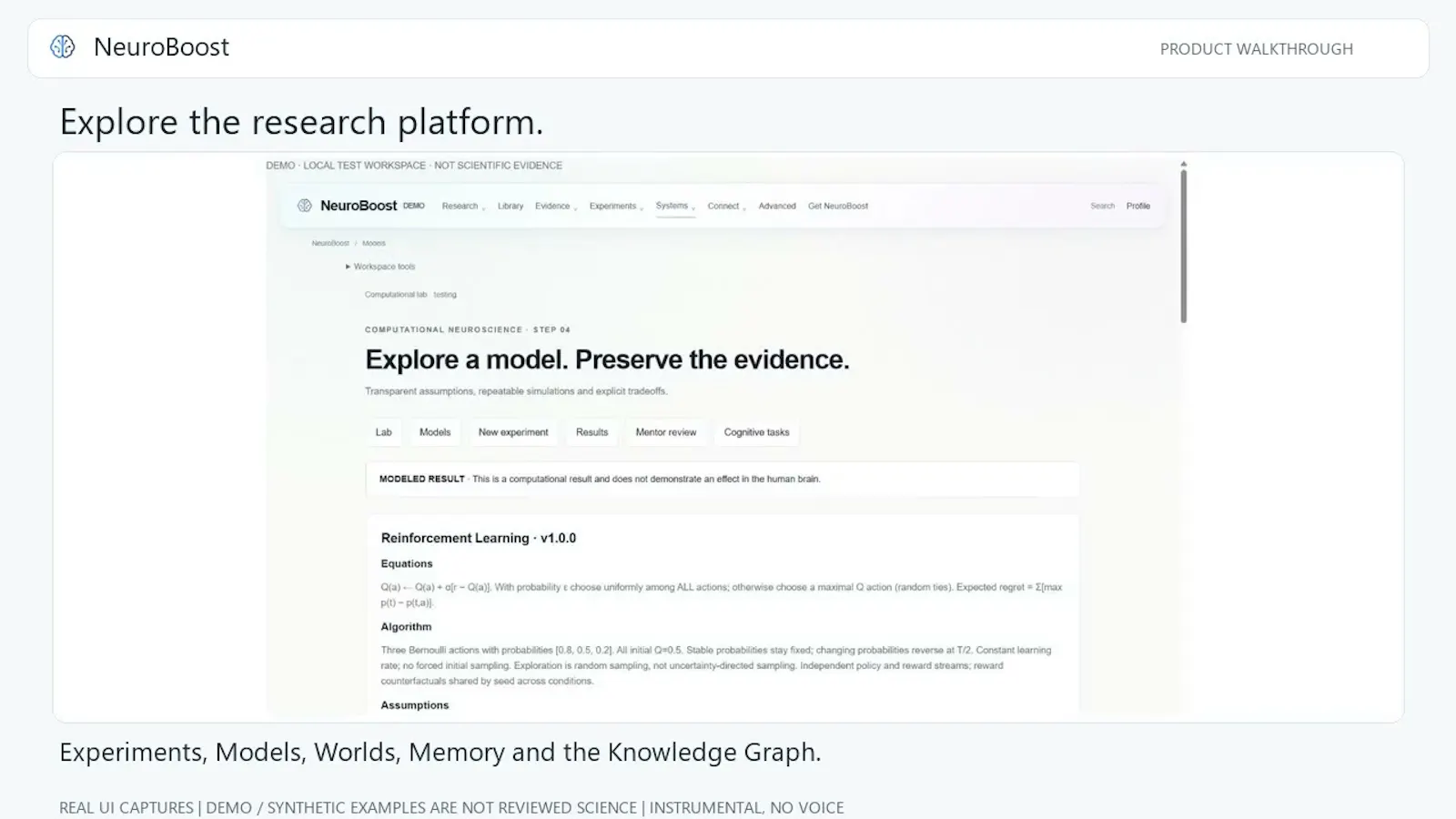Click the Get NeuroBoost link

(x=838, y=207)
